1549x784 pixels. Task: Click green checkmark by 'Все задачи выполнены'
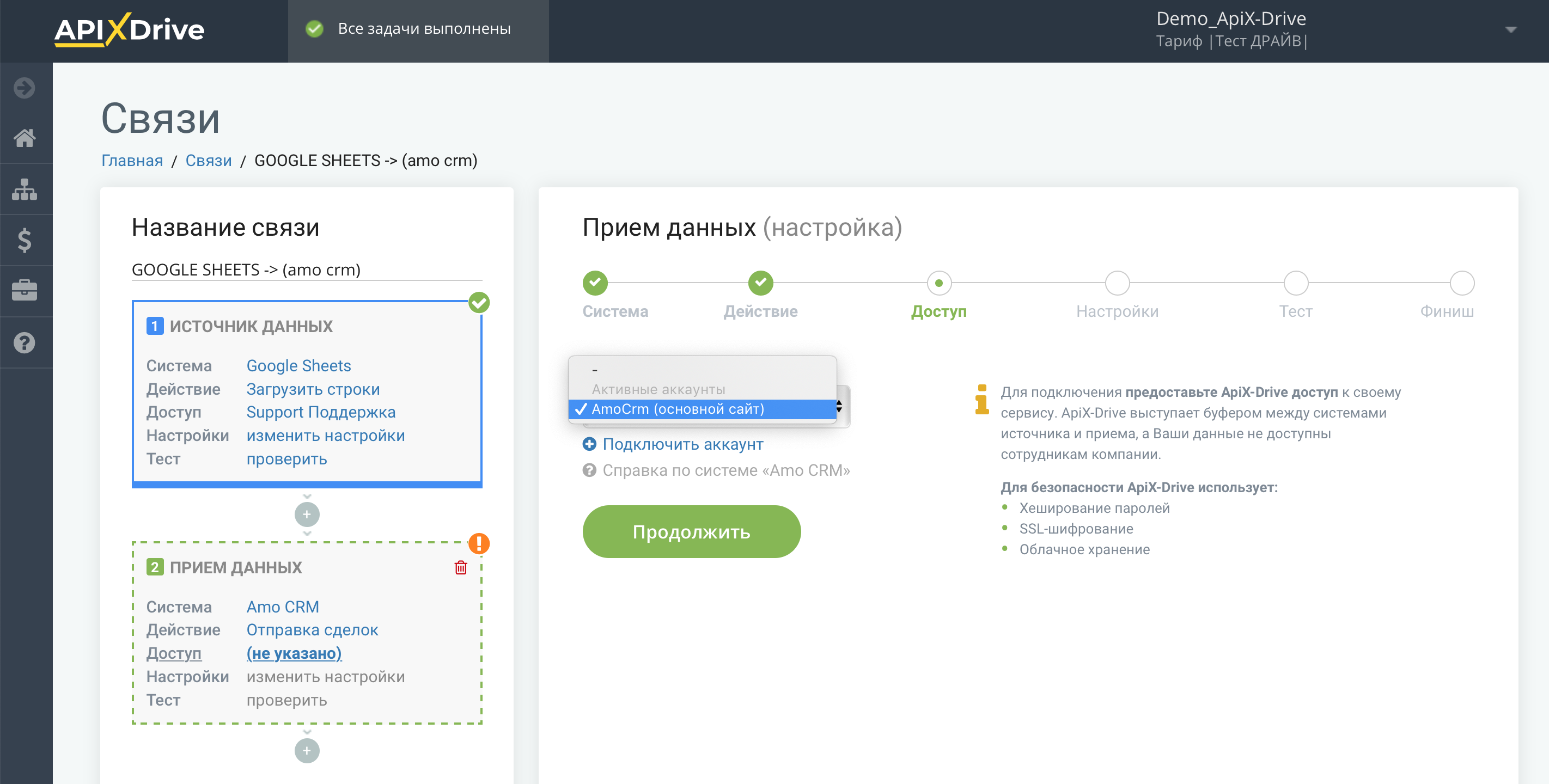(314, 29)
